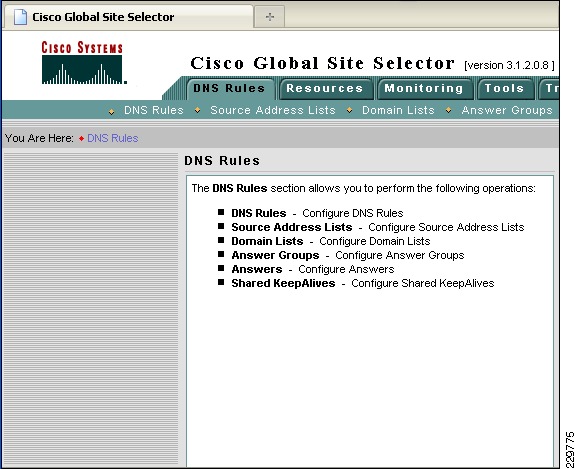Click the red diamond in the breadcrumb

coord(81,139)
